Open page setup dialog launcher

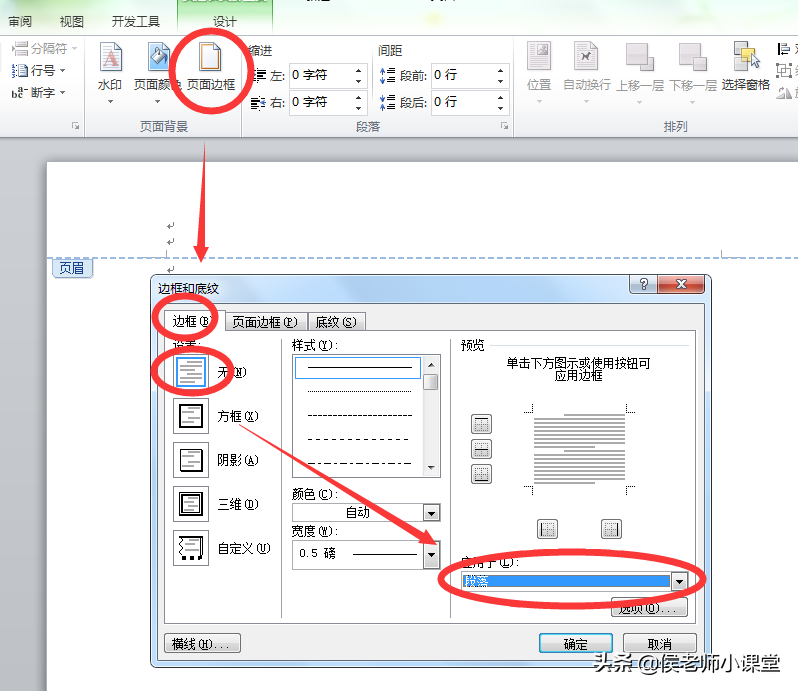click(75, 126)
